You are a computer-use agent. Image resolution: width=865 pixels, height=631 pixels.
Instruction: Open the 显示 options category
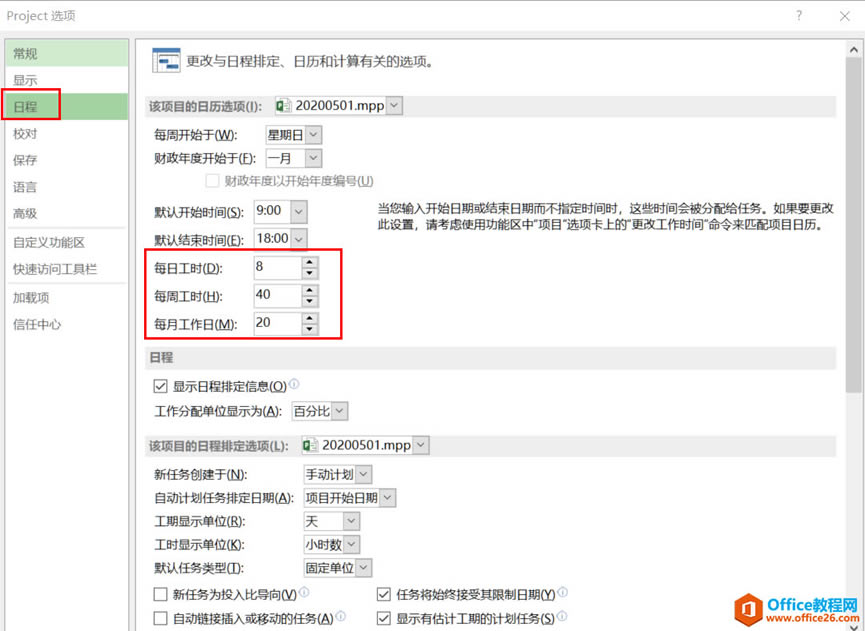(66, 81)
